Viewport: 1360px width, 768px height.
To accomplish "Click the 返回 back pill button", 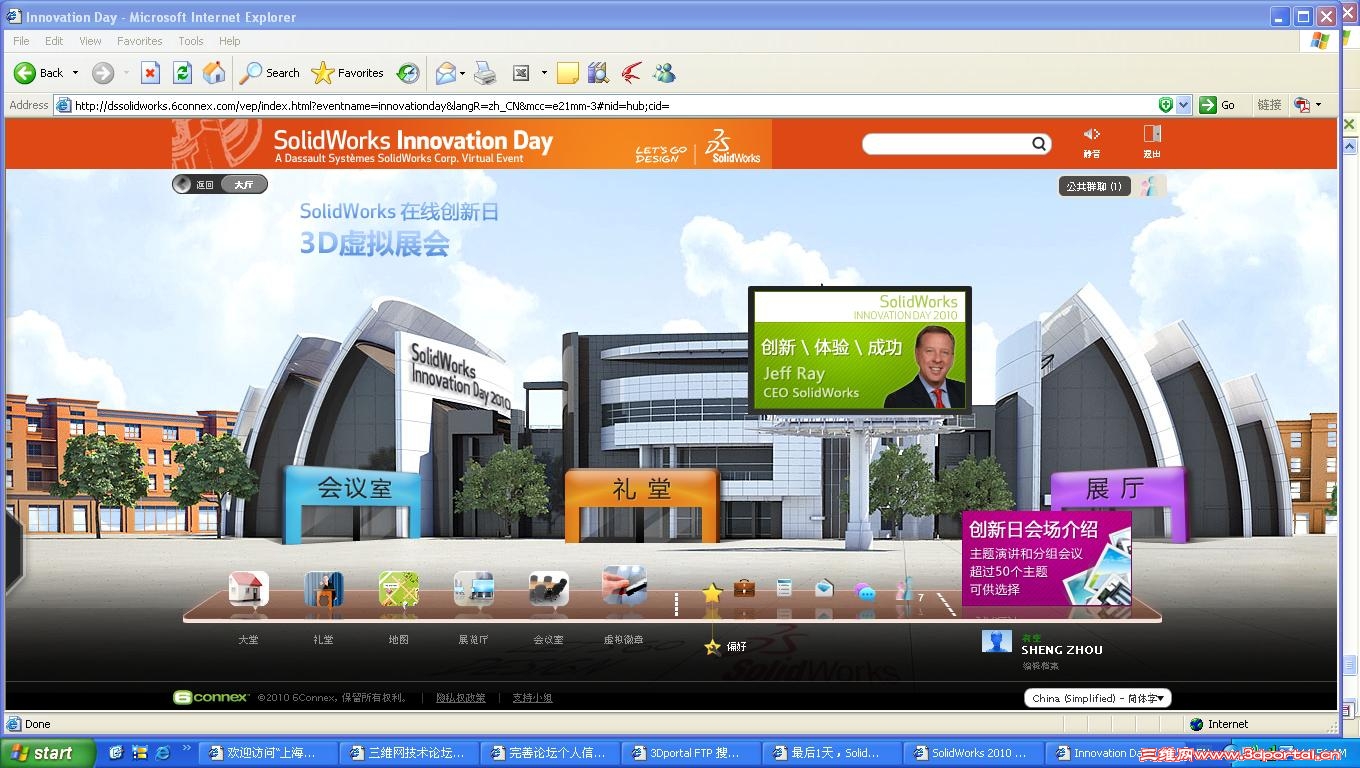I will (197, 184).
